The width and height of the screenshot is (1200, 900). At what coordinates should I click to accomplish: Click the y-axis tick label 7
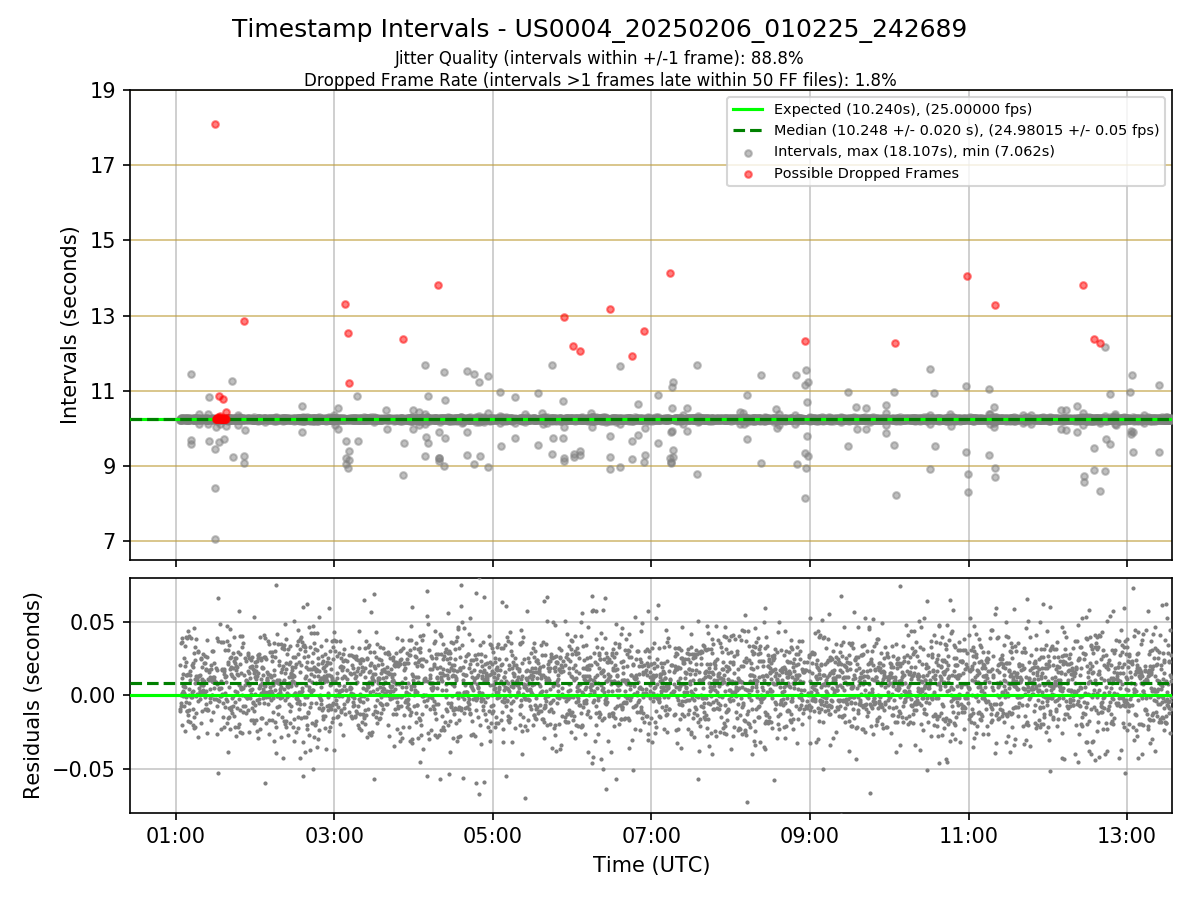[112, 541]
